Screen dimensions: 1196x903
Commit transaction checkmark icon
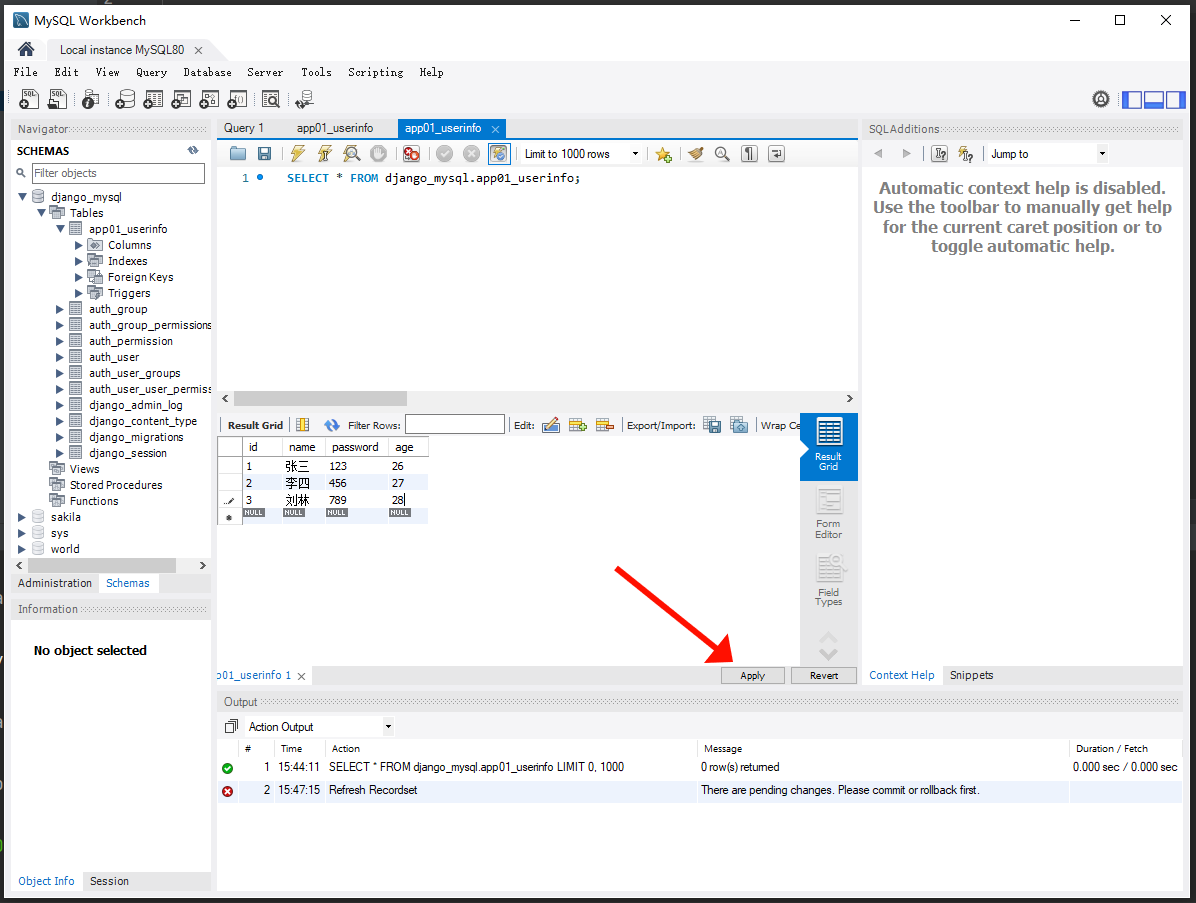[x=445, y=154]
